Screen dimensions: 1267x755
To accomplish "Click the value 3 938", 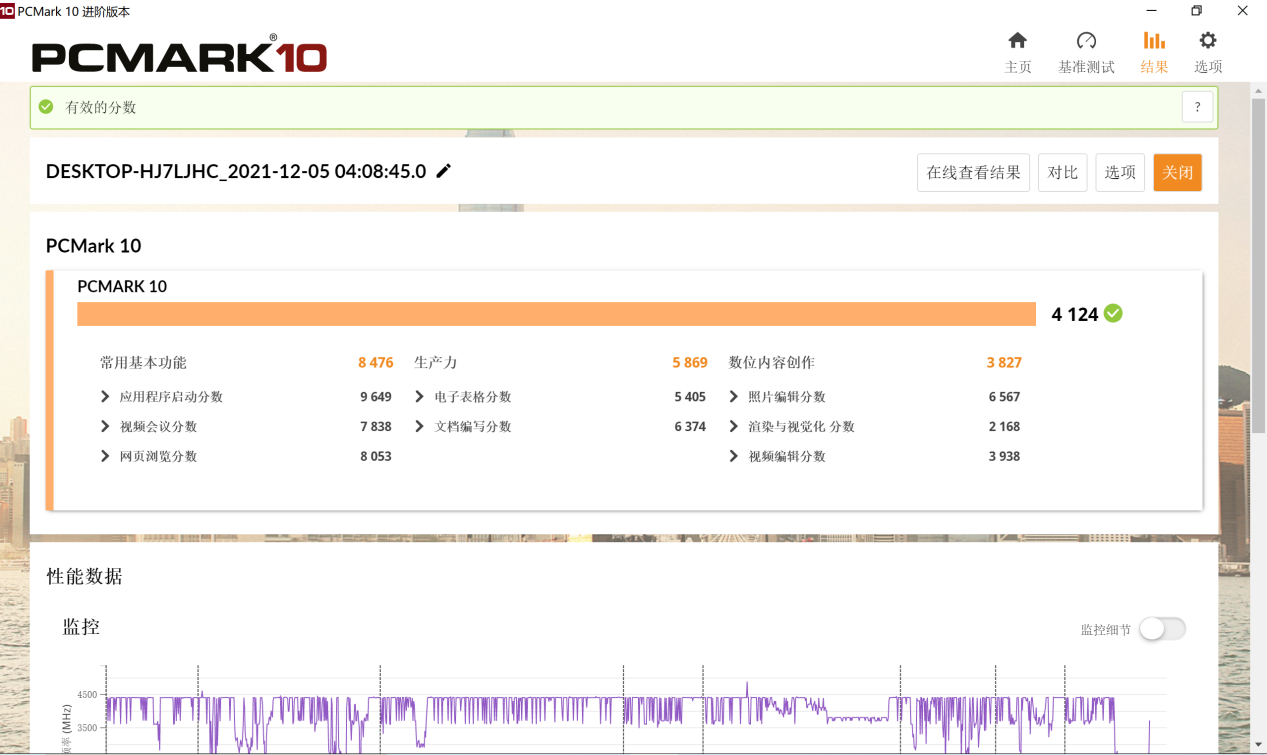I will point(1004,457).
